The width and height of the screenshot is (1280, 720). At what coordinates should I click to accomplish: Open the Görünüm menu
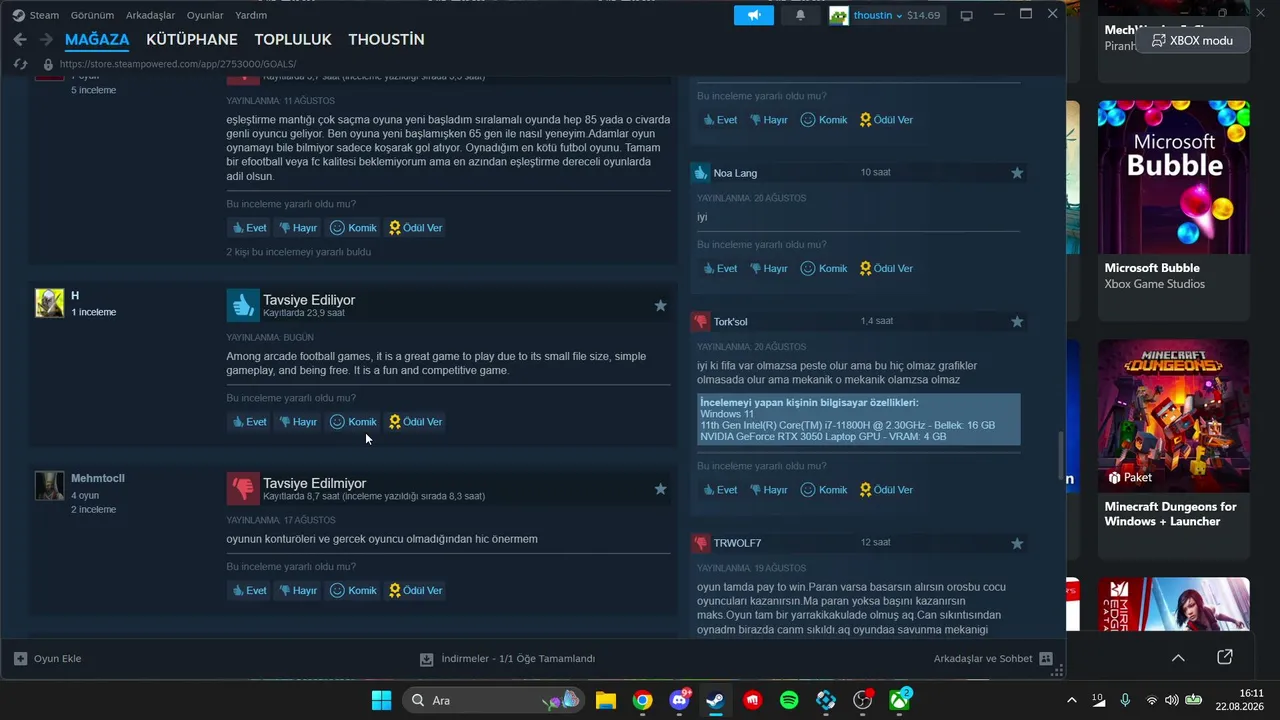click(92, 15)
